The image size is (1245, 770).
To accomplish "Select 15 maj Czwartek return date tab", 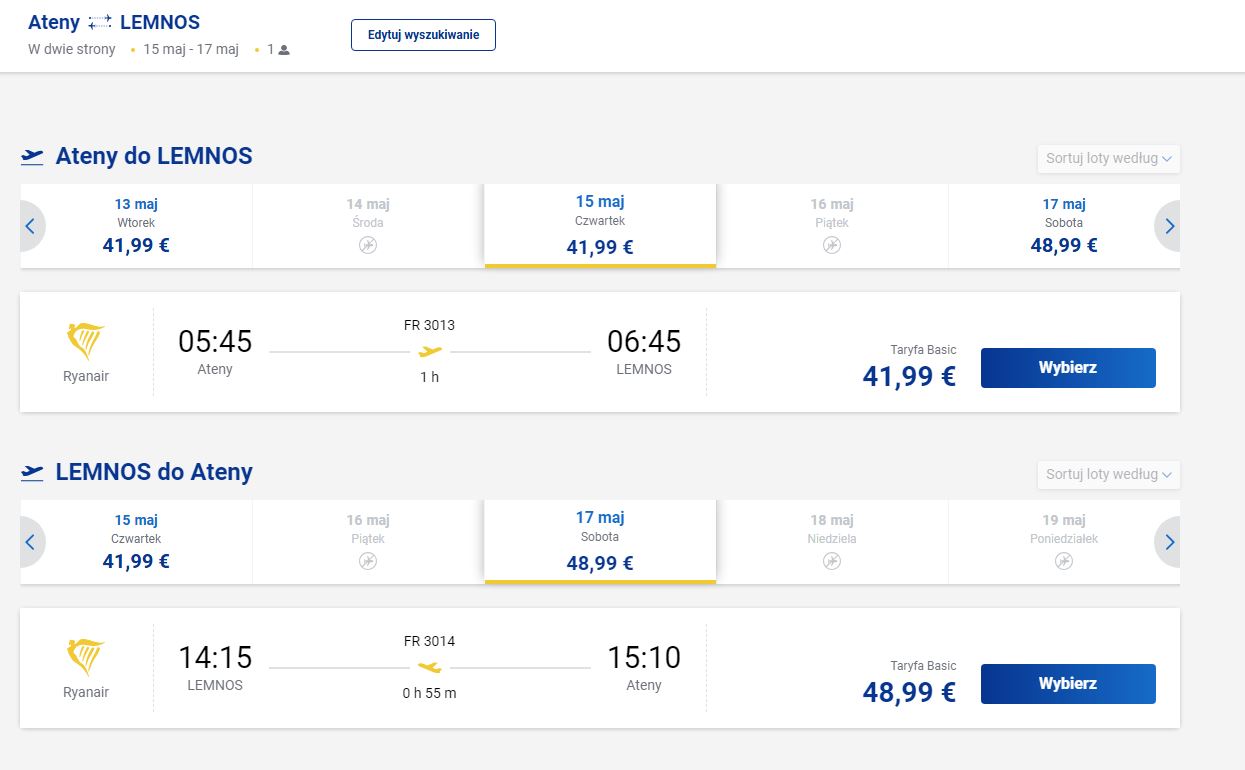I will (136, 542).
